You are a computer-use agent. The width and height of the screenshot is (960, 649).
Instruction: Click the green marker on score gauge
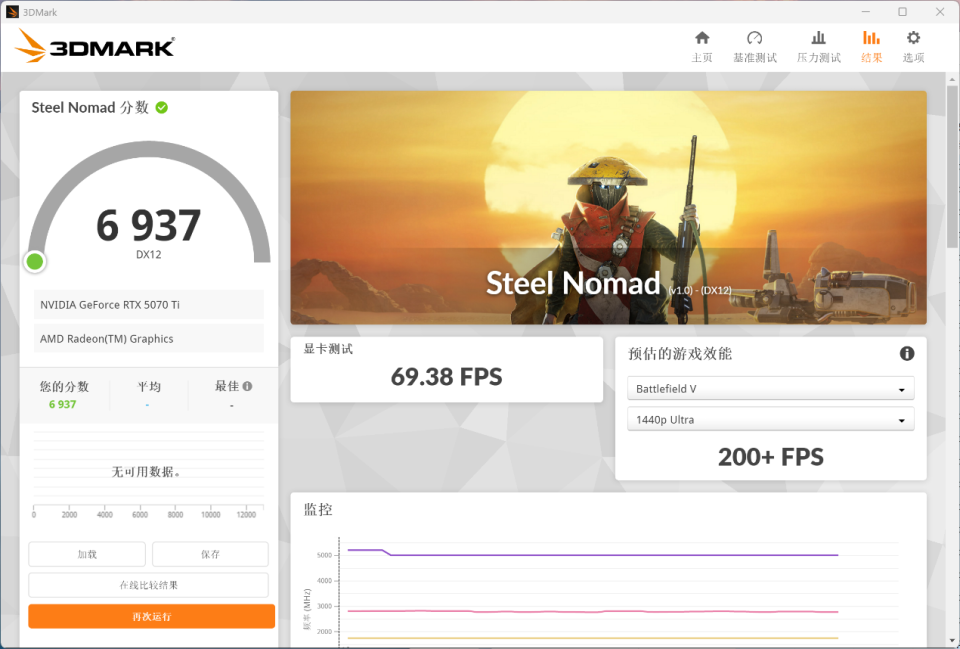(x=35, y=261)
